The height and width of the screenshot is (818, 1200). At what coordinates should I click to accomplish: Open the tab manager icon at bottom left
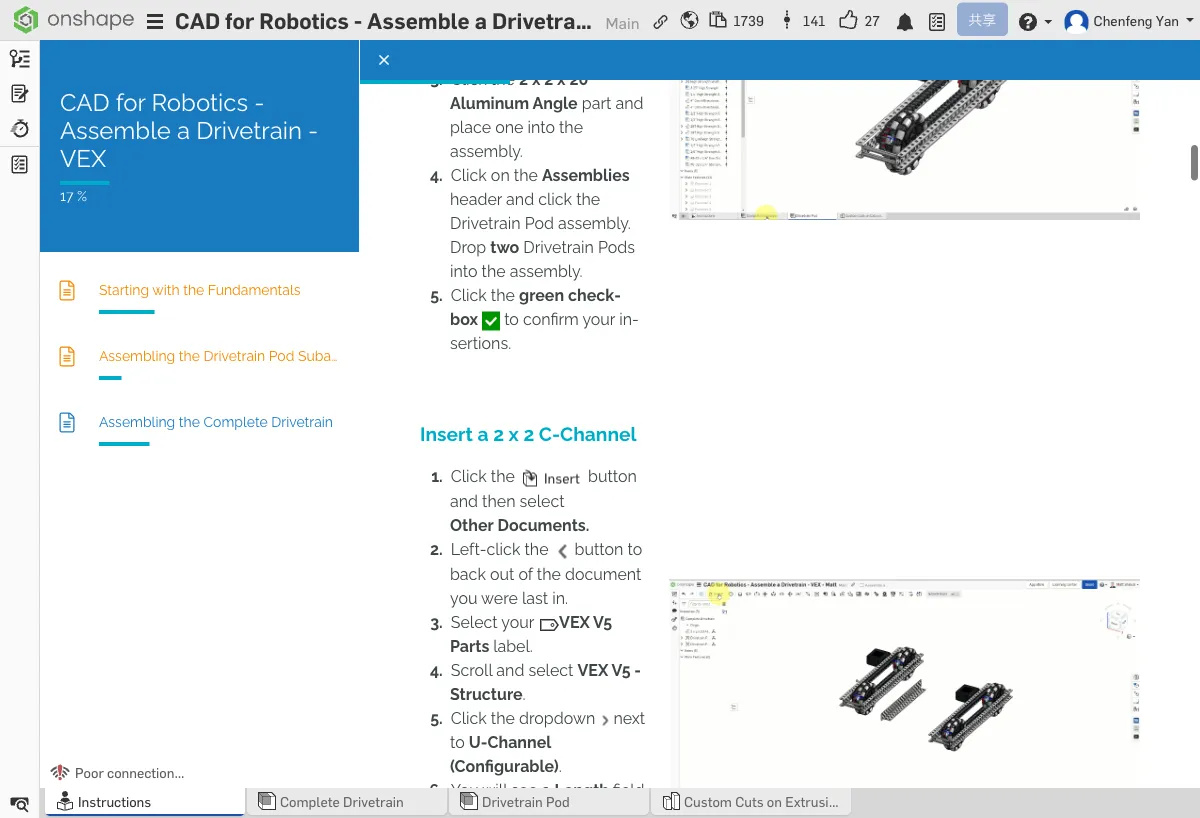coord(19,803)
